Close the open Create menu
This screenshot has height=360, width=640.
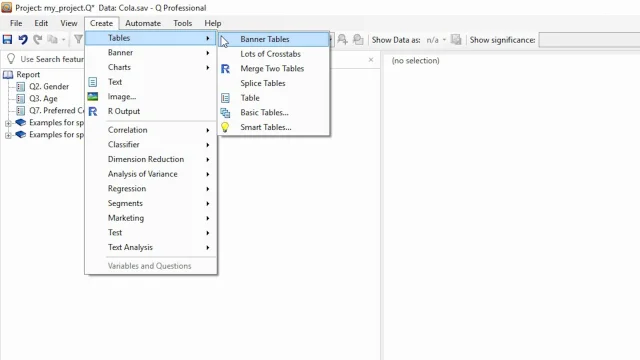point(101,23)
